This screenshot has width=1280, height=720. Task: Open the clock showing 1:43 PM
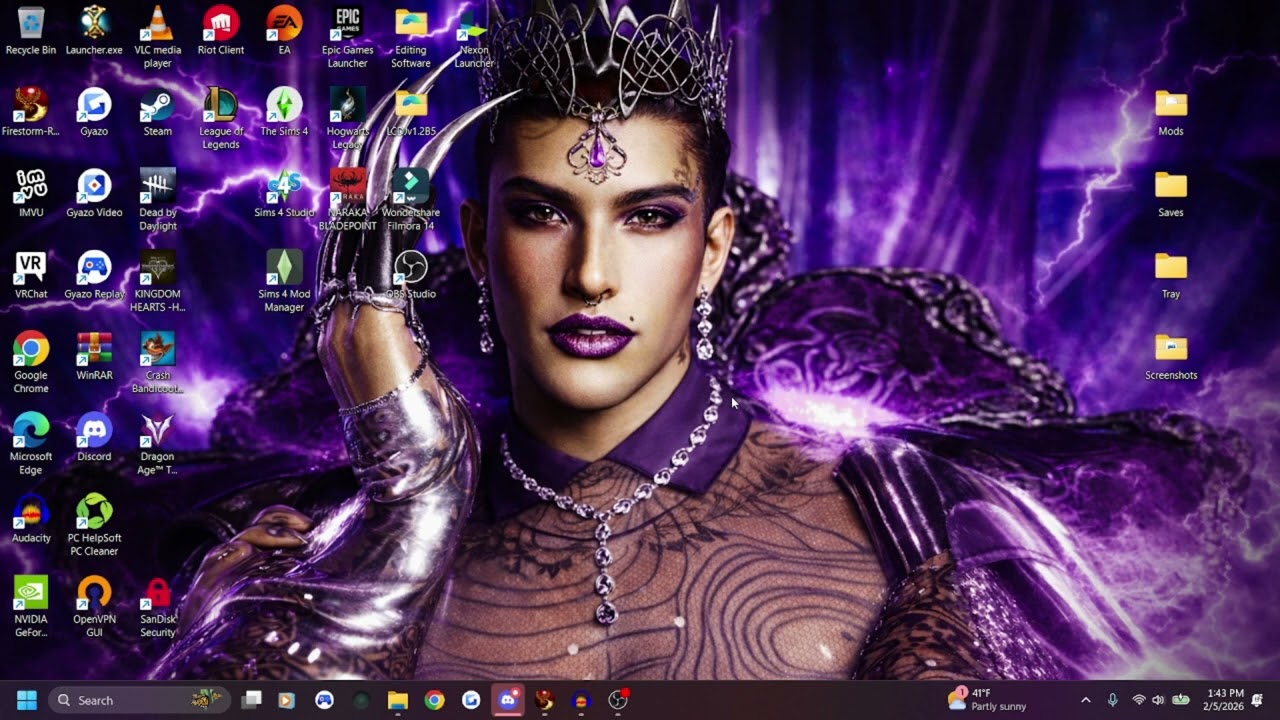click(x=1225, y=700)
